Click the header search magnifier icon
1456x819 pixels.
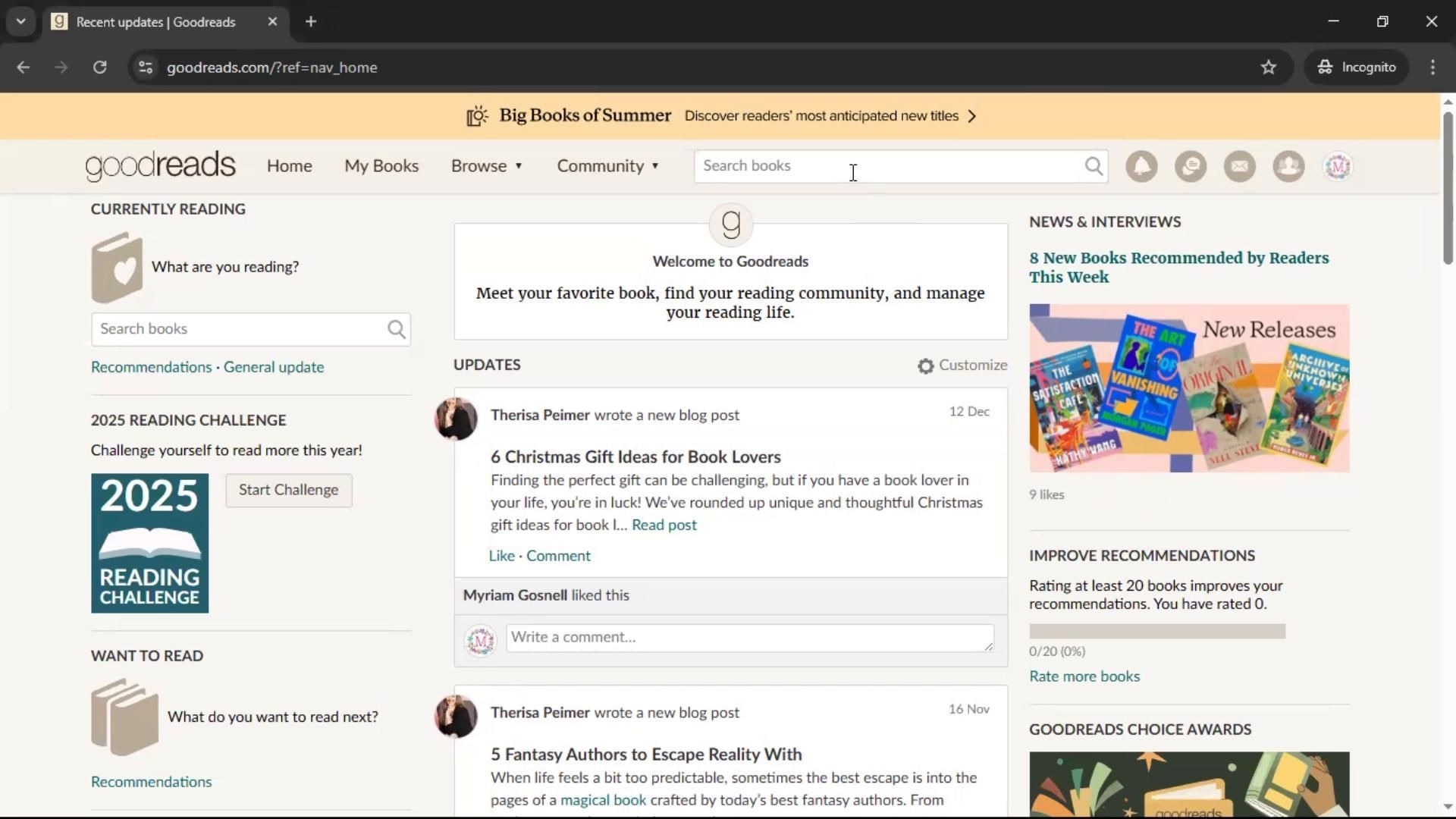coord(1094,166)
